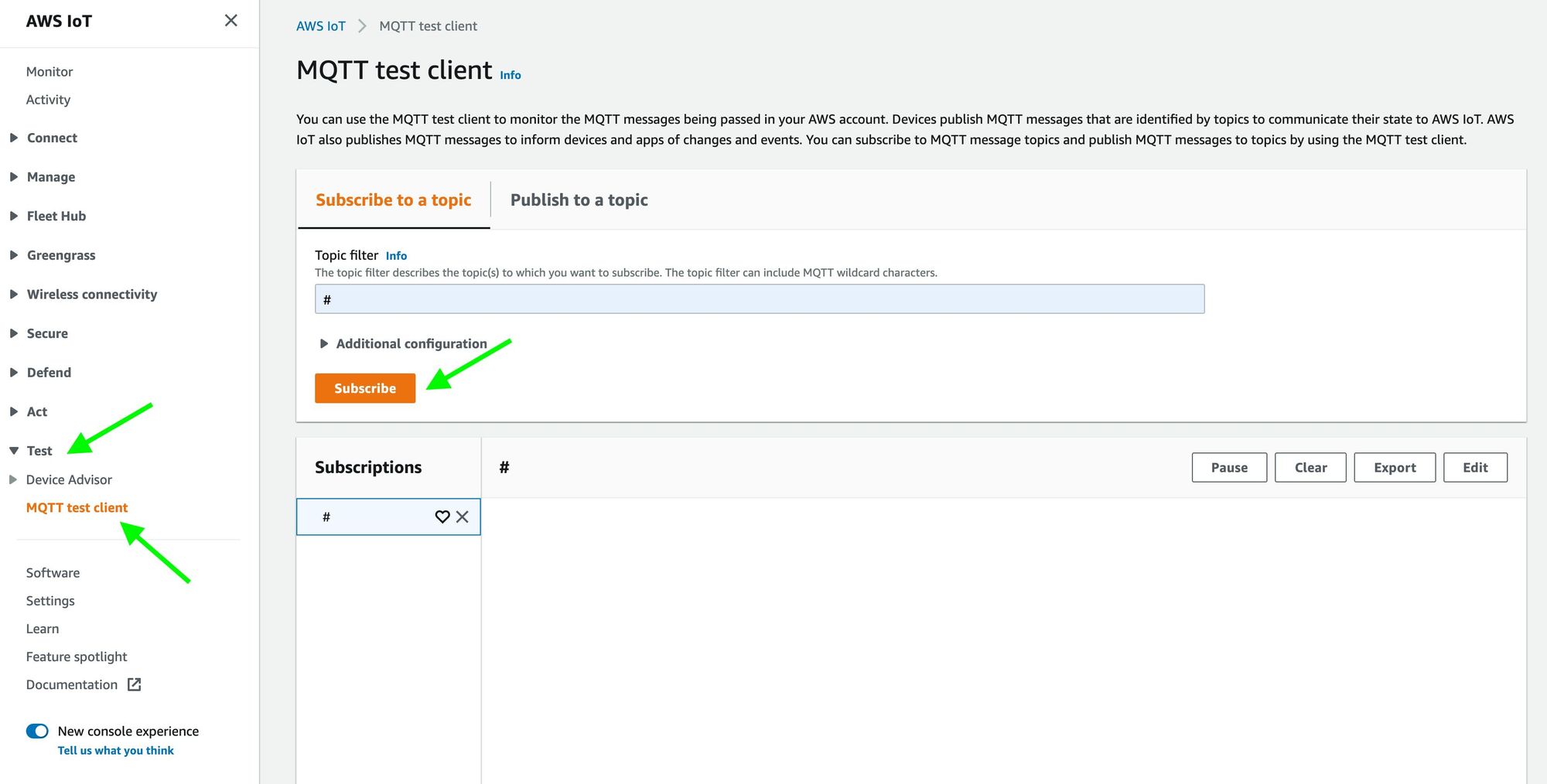Screen dimensions: 1547x784
Task: Expand the Fleet Hub section
Action: click(14, 216)
